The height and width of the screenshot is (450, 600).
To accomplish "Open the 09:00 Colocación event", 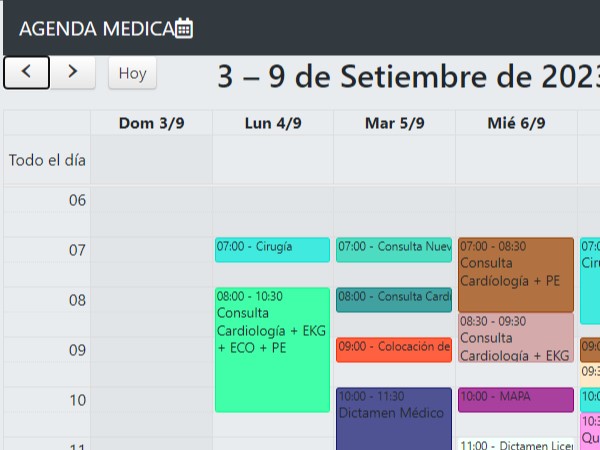I will point(394,349).
